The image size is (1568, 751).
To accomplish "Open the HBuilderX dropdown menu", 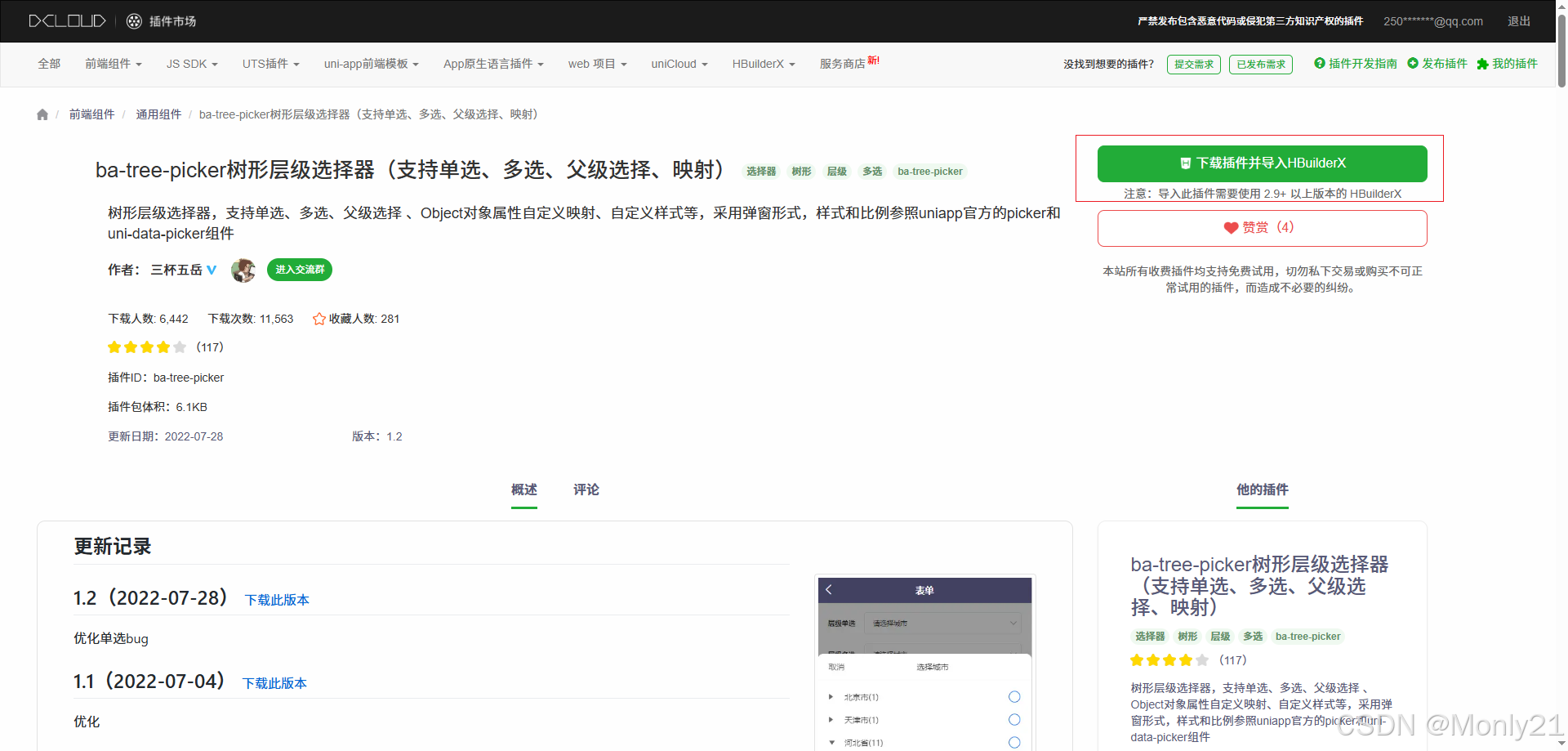I will click(x=764, y=64).
